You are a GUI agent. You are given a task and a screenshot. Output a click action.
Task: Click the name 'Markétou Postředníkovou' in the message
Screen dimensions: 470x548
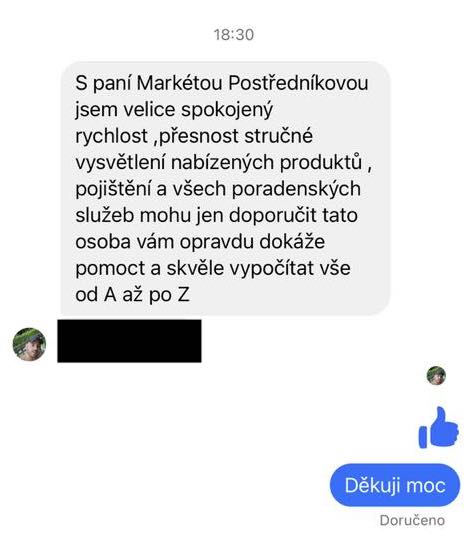coord(252,83)
